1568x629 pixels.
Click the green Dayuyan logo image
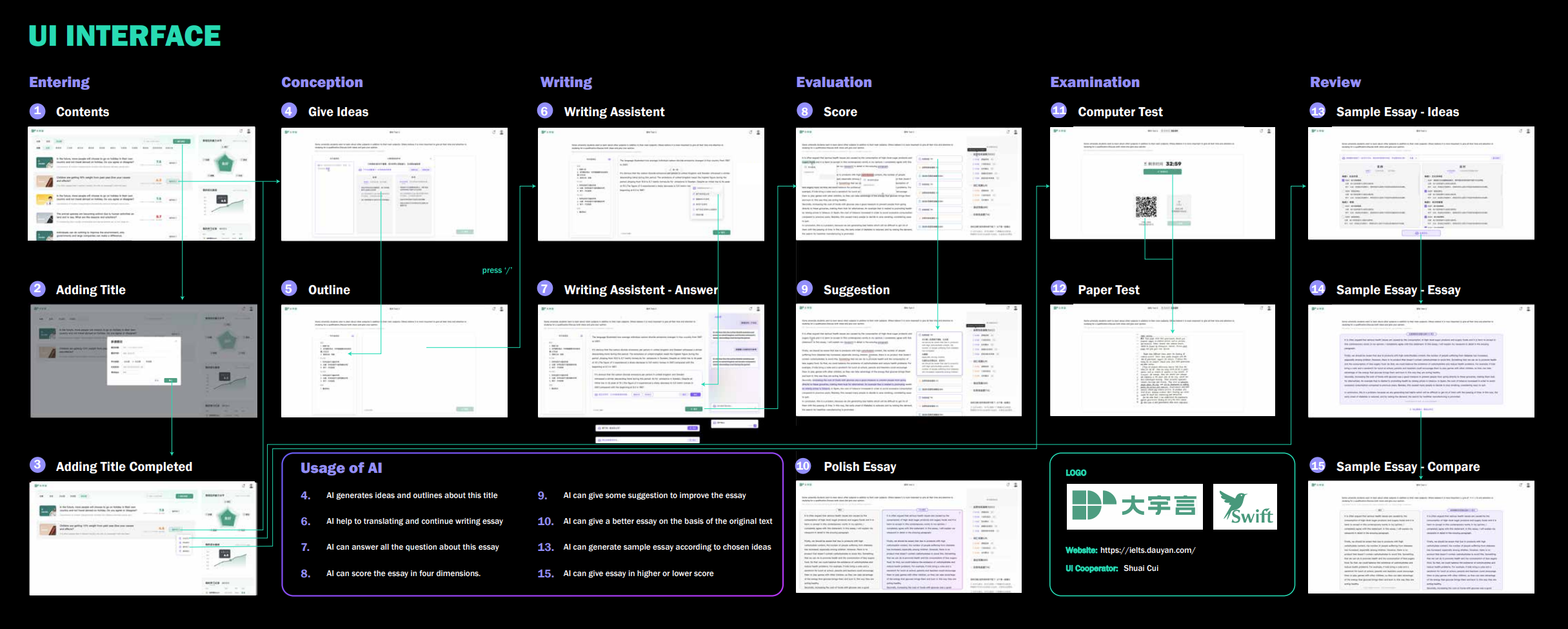1134,506
